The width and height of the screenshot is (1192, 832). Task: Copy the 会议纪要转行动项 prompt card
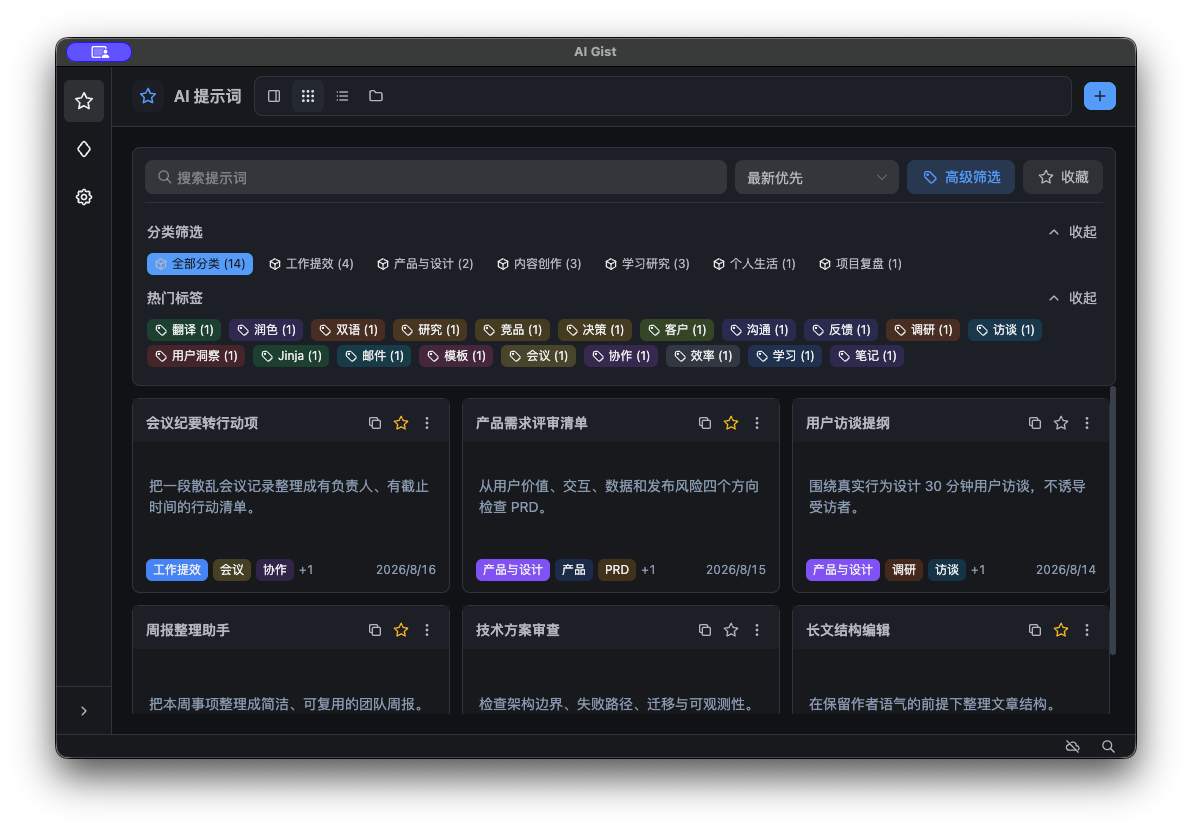[375, 423]
